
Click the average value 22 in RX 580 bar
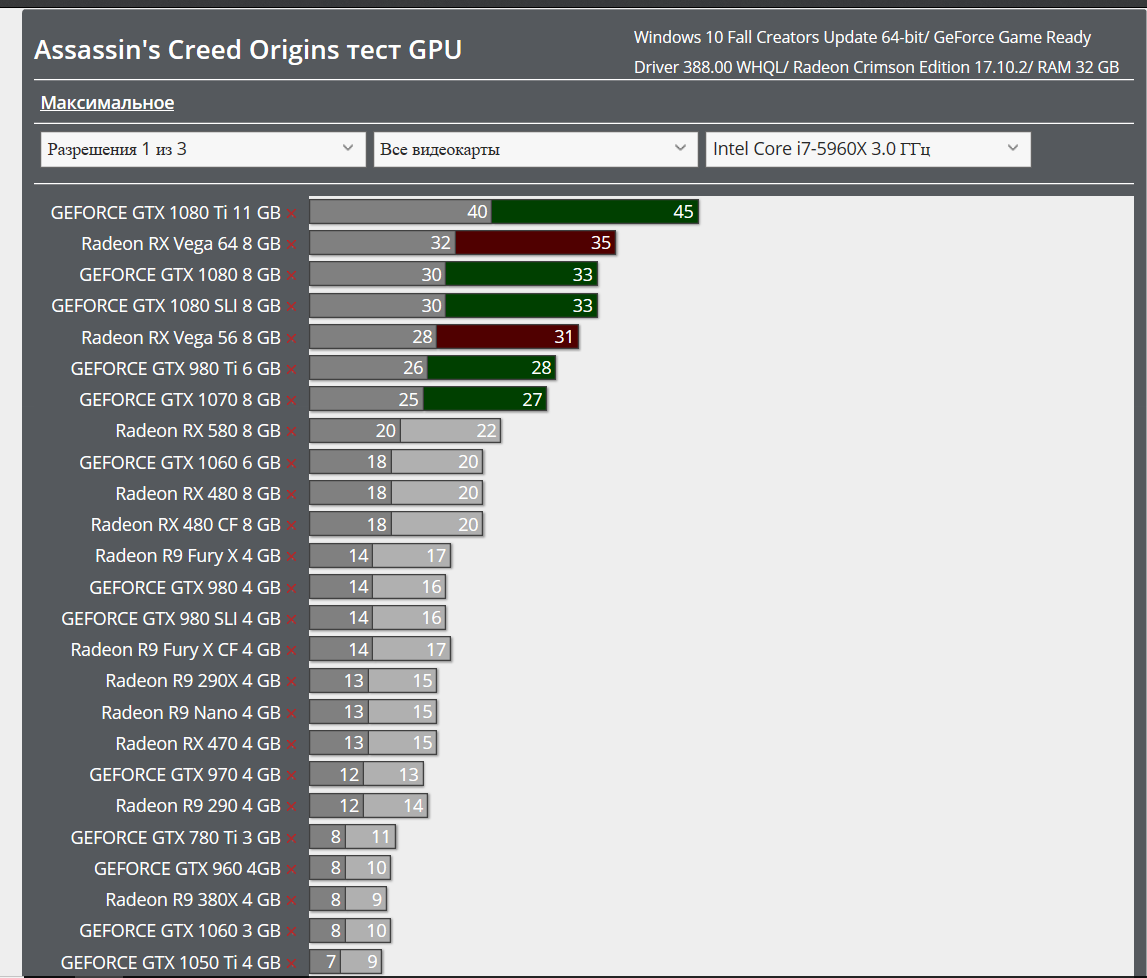[x=486, y=431]
